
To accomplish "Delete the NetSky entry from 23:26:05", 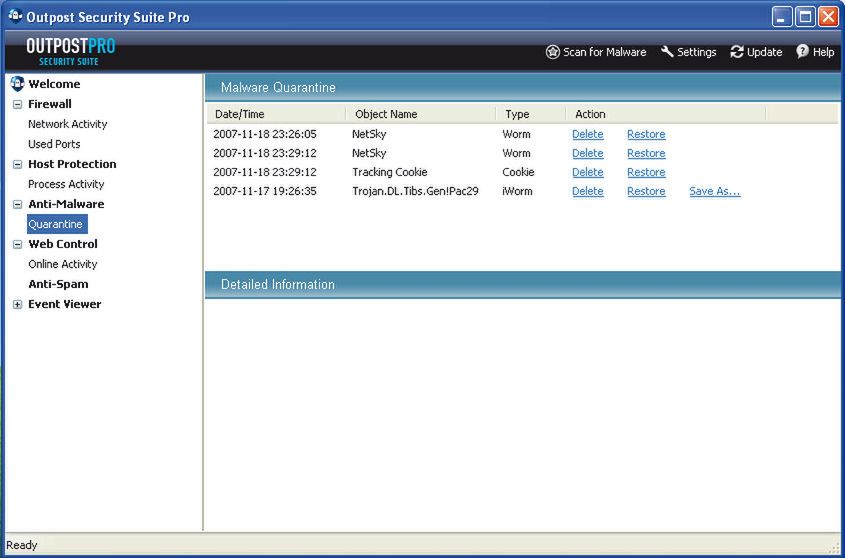I will [x=587, y=134].
